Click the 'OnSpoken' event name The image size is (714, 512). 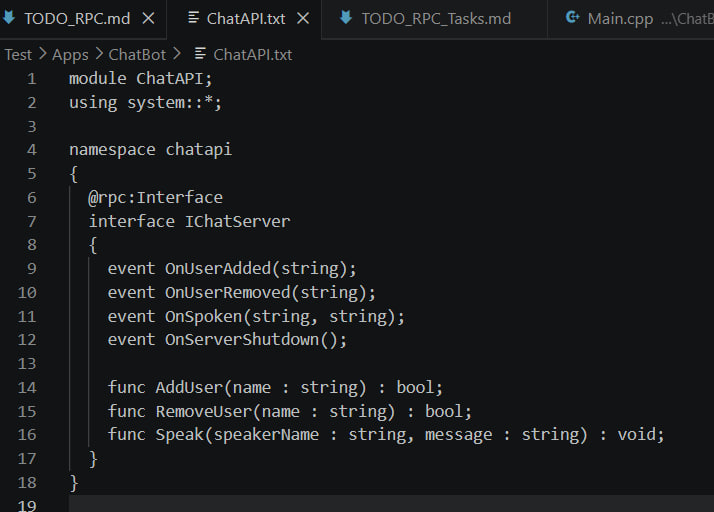pyautogui.click(x=204, y=316)
